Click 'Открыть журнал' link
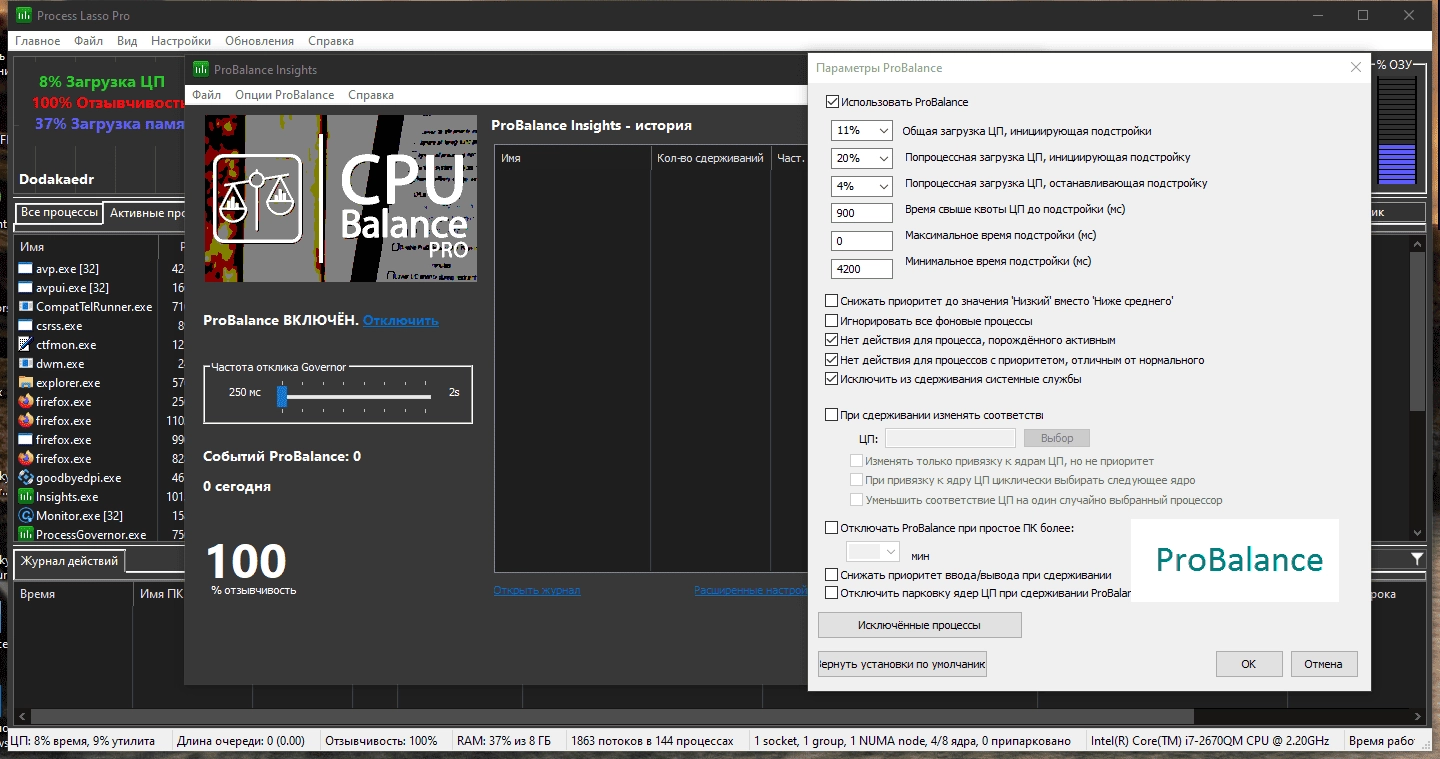This screenshot has width=1440, height=759. pos(537,590)
